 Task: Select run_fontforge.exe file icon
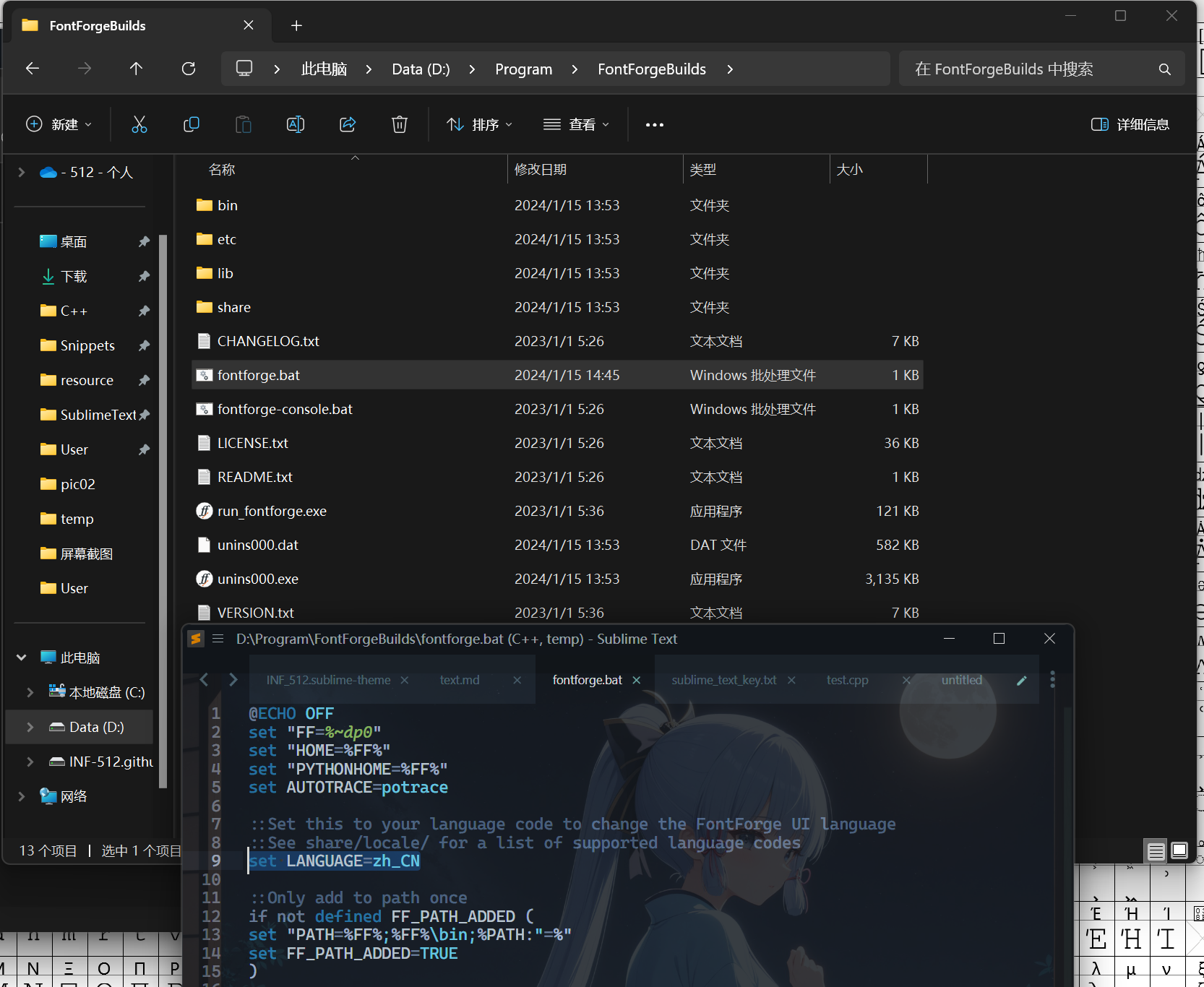click(x=205, y=511)
